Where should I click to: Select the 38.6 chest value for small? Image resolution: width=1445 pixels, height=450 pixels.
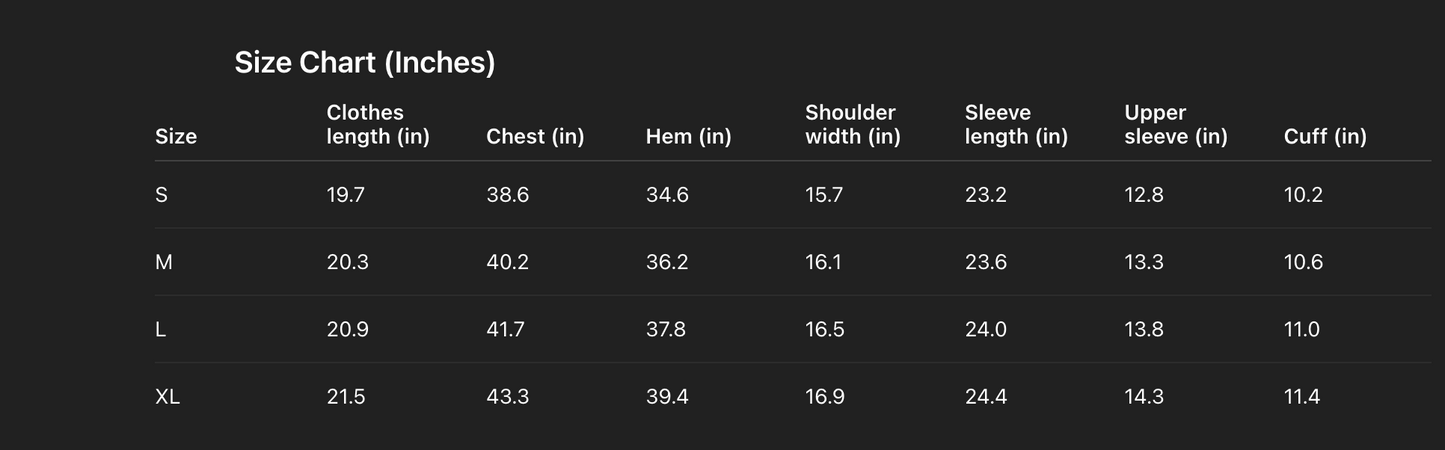pos(507,195)
